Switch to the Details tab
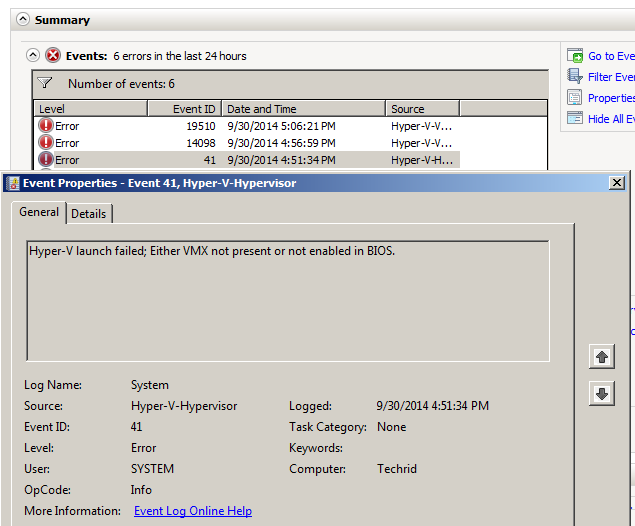 click(x=89, y=214)
